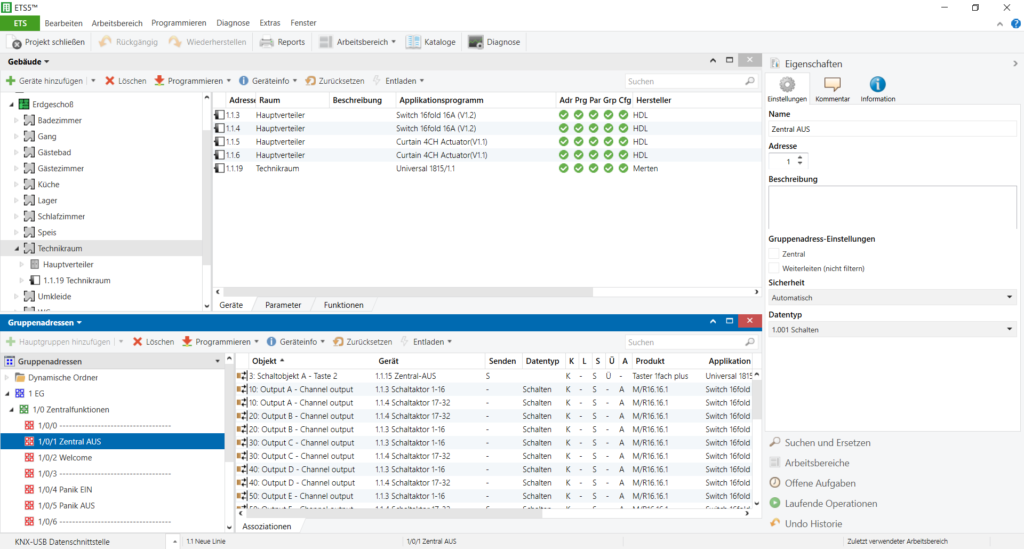Sort by the Applikationsprogramm column header
This screenshot has height=549, width=1024.
click(441, 100)
